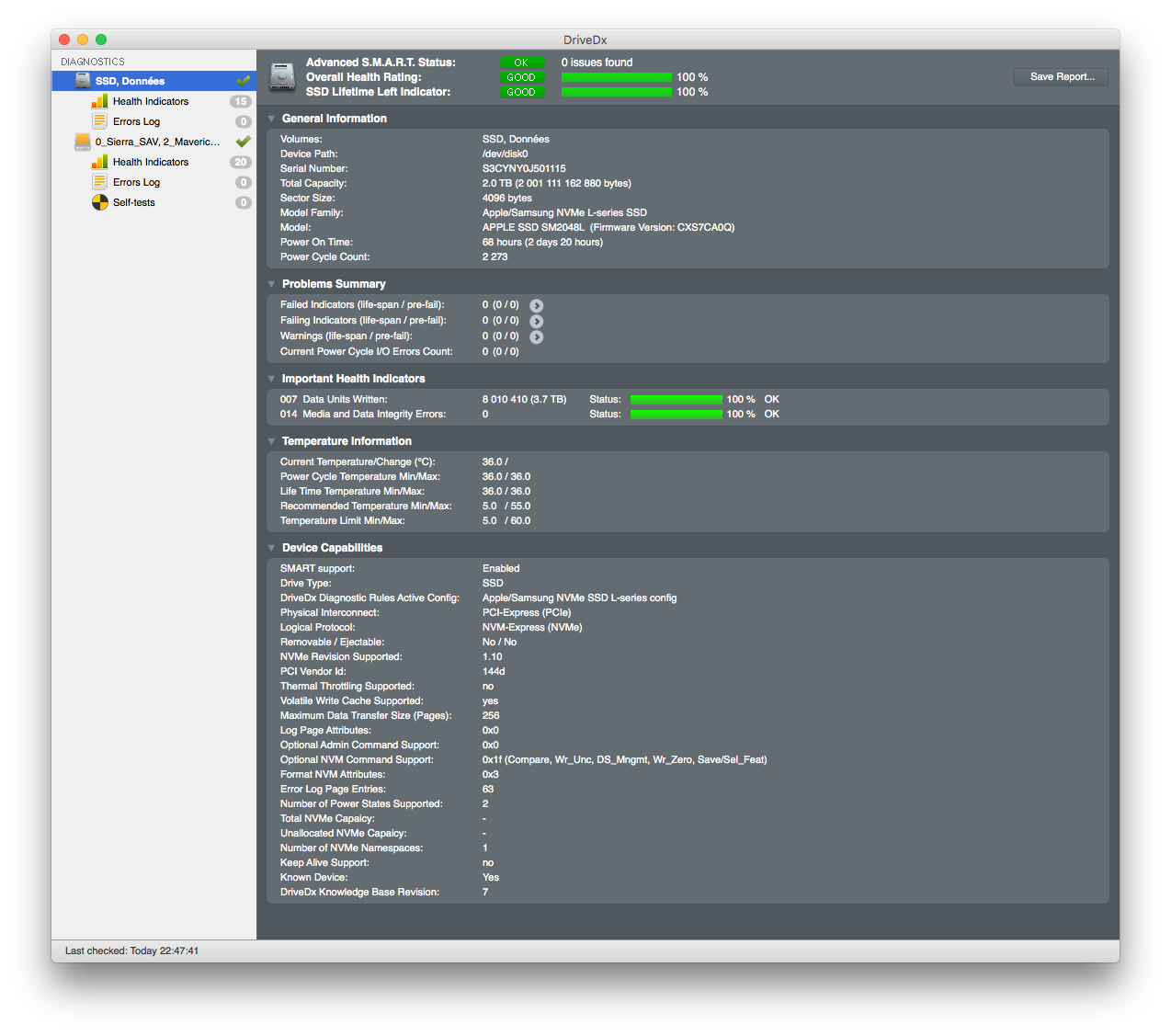Click the Sector Size value 4096 bytes
Viewport: 1171px width, 1036px height.
tap(507, 199)
